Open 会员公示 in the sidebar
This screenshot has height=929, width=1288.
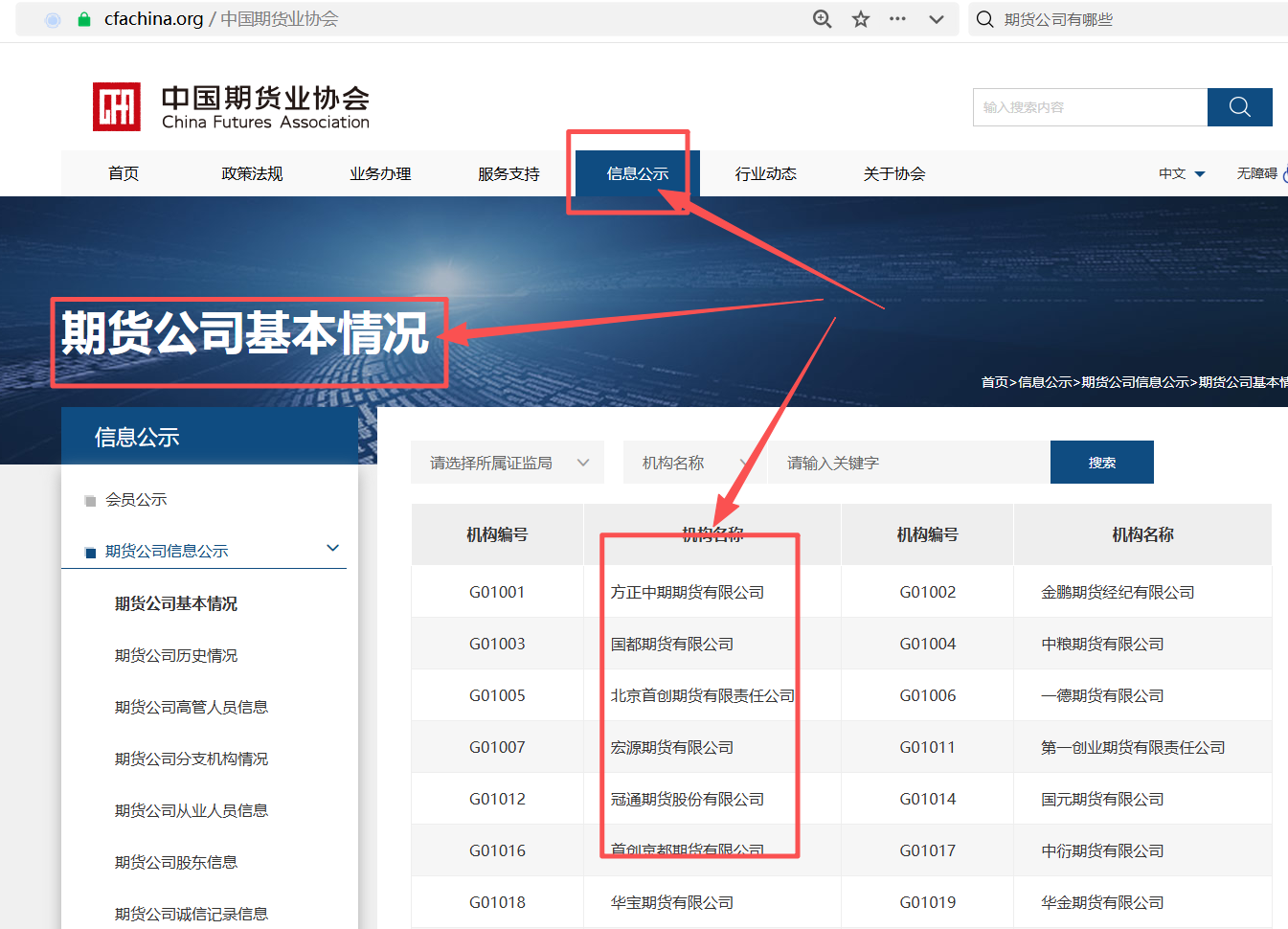click(x=136, y=500)
